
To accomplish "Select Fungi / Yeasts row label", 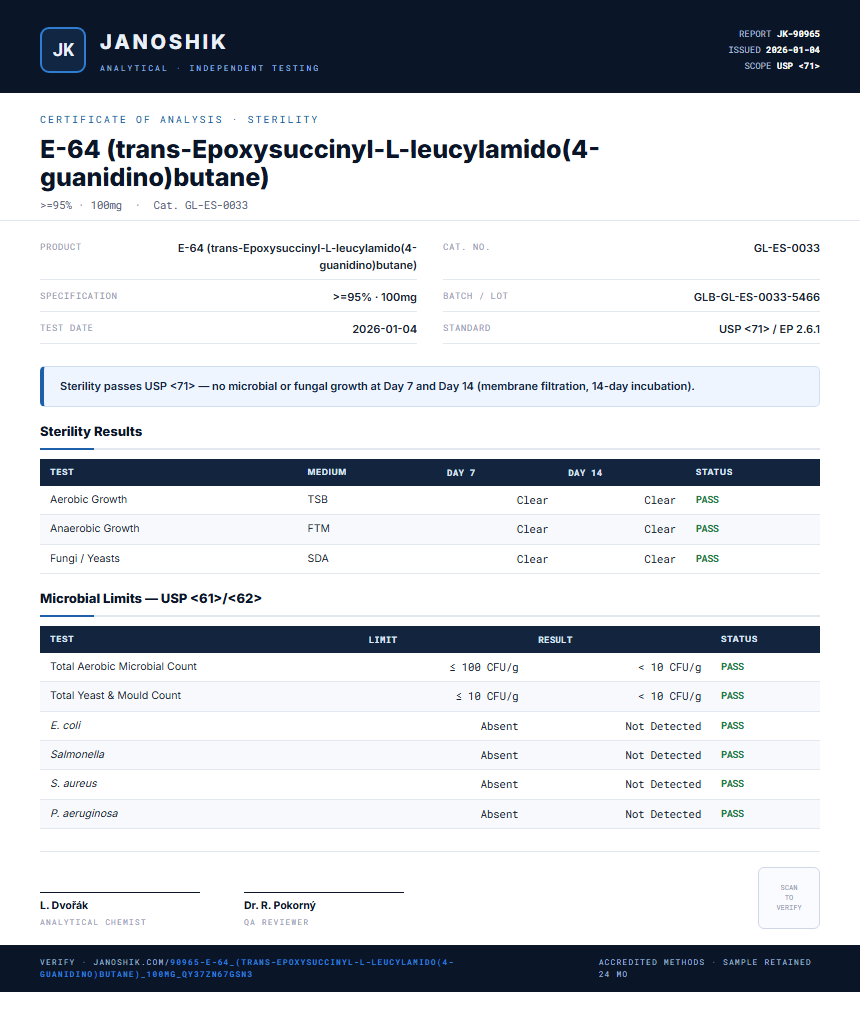I will [85, 559].
